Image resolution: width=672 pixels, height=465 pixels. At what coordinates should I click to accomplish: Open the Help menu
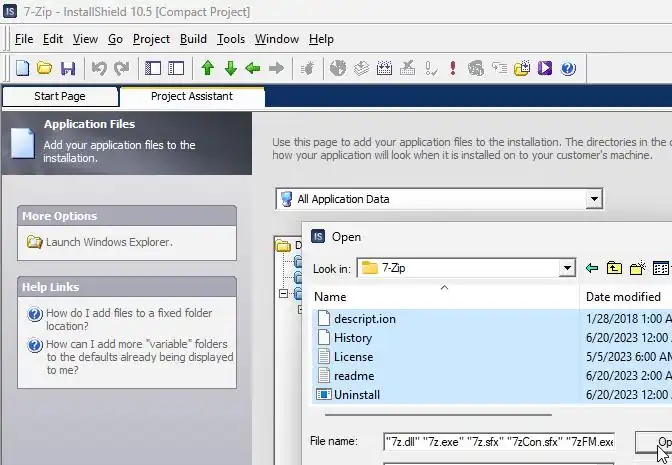pos(321,39)
